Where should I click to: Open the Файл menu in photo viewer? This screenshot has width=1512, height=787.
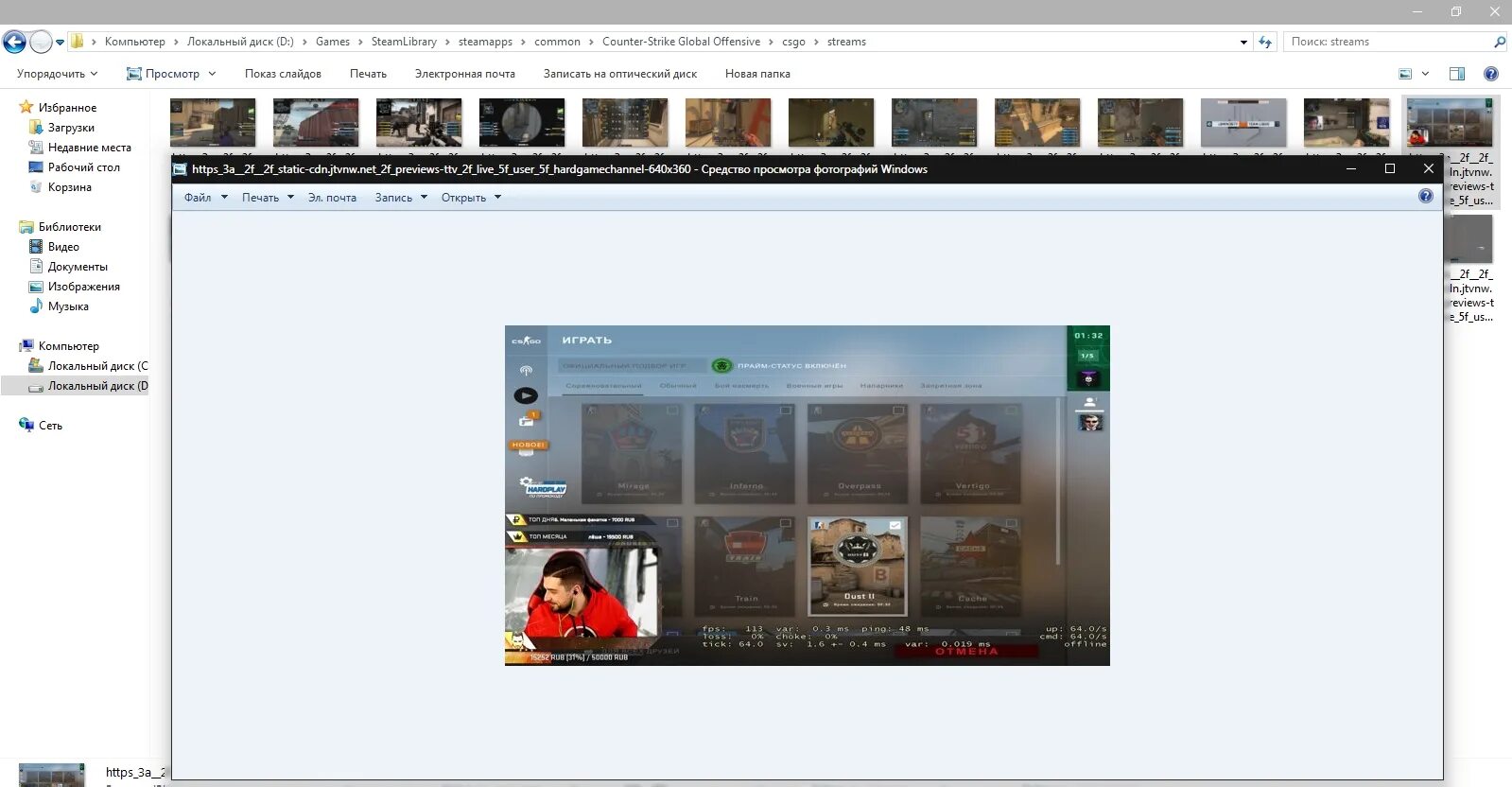coord(205,198)
